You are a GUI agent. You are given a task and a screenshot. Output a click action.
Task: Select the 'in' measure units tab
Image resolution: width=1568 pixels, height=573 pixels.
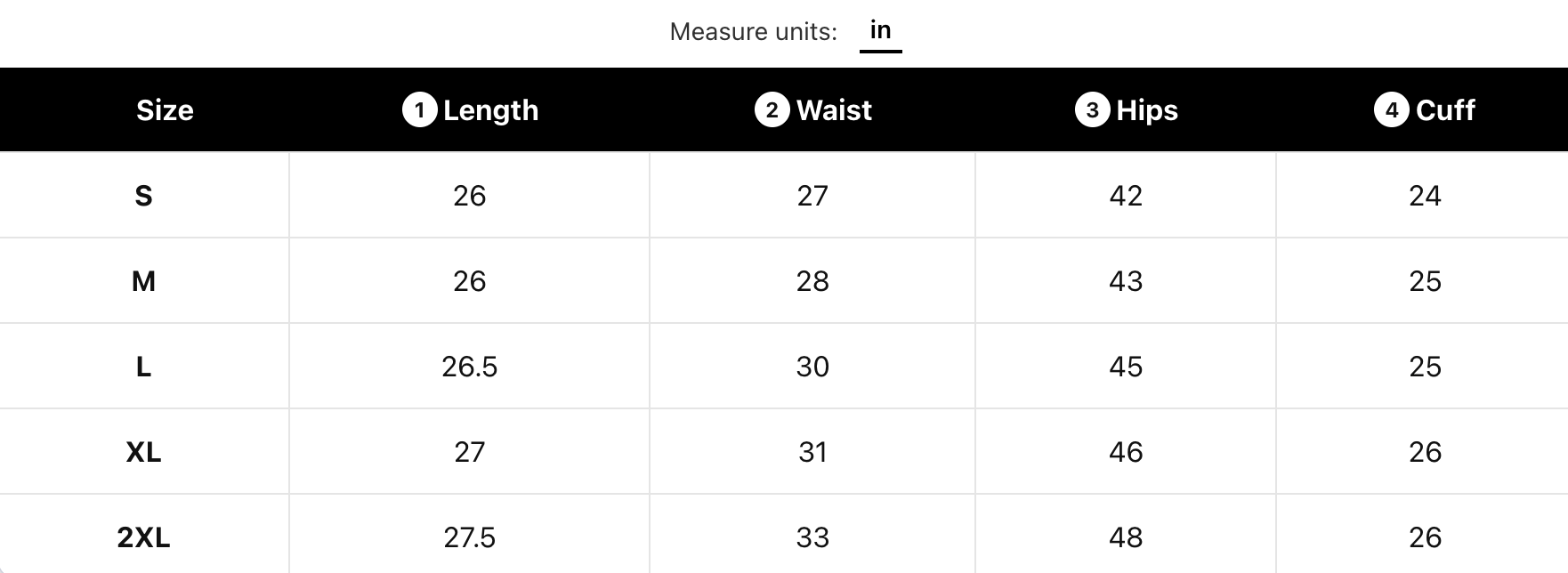(x=880, y=31)
